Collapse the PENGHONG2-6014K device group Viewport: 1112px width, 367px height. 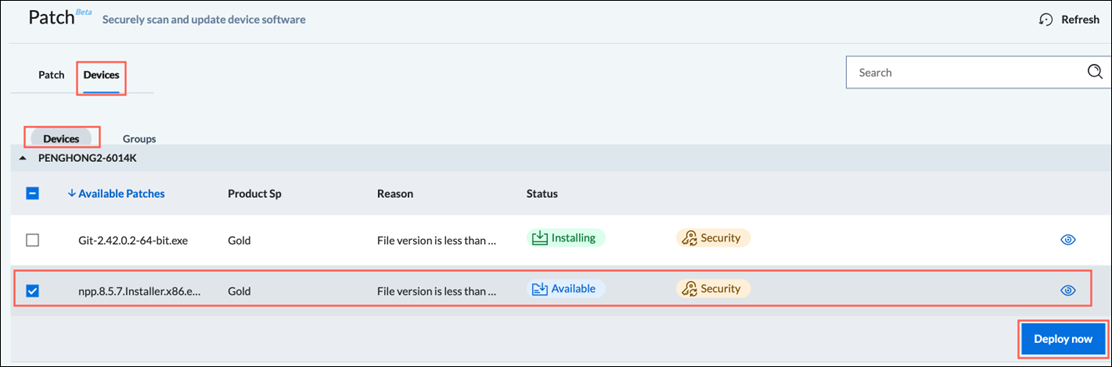[x=23, y=158]
